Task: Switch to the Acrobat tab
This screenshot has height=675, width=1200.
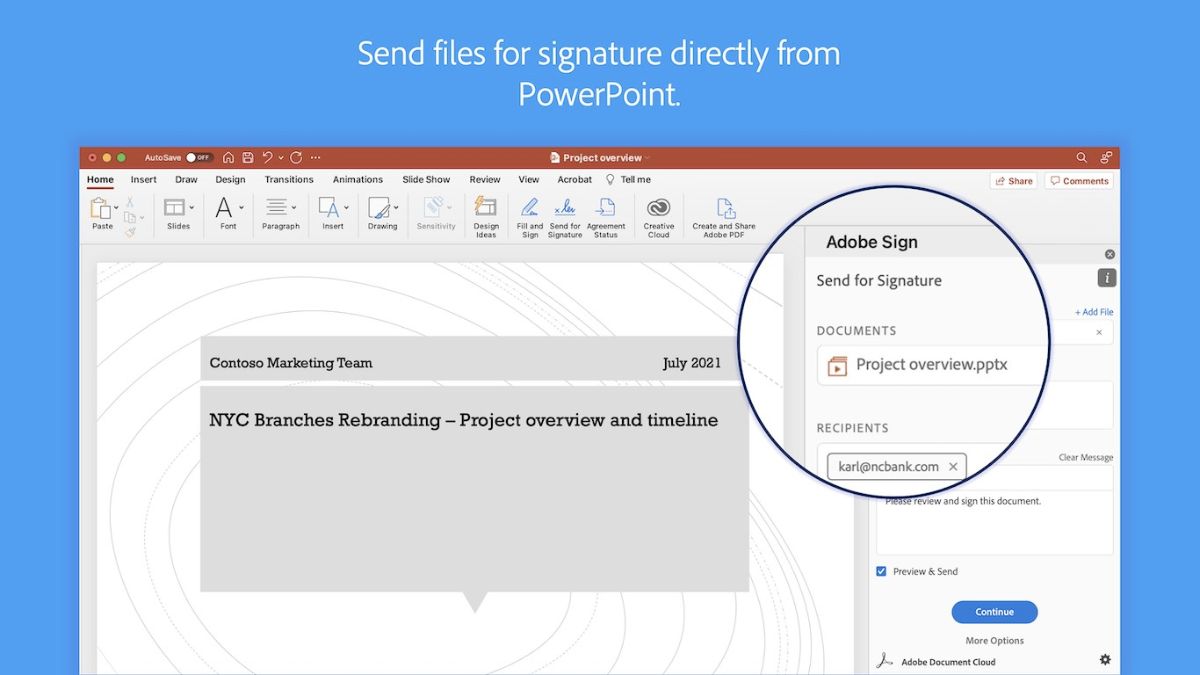Action: click(x=575, y=180)
